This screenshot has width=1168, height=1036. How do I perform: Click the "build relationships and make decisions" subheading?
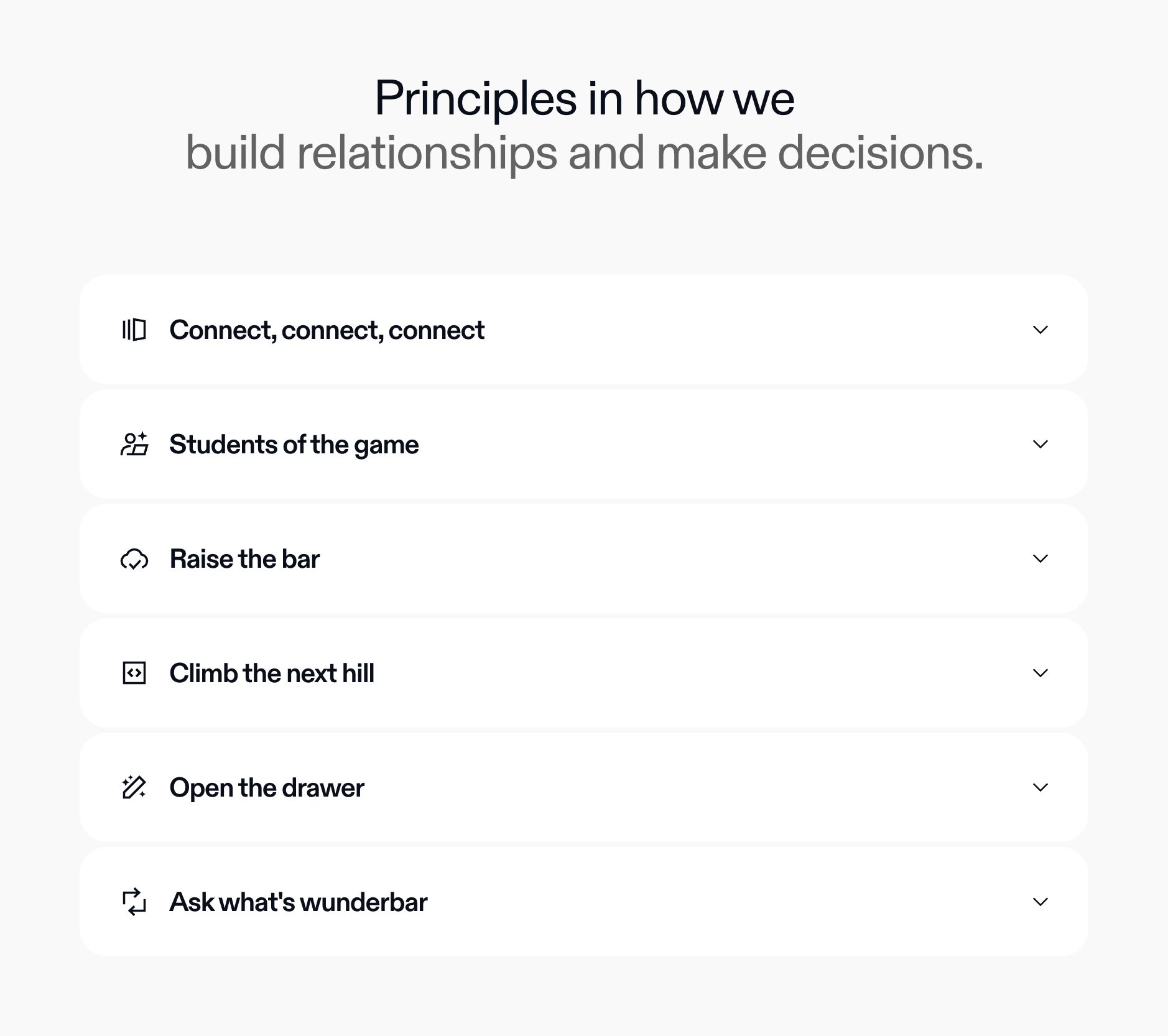(x=584, y=153)
